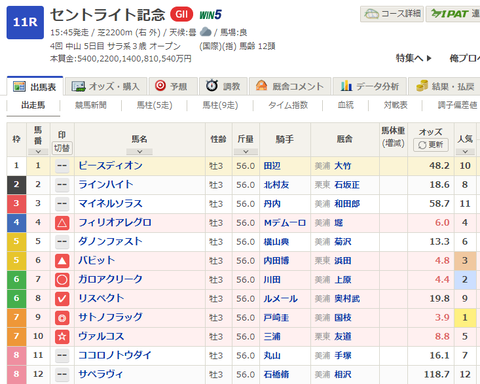
Task: Follow the 特集へ link
Action: pos(414,58)
